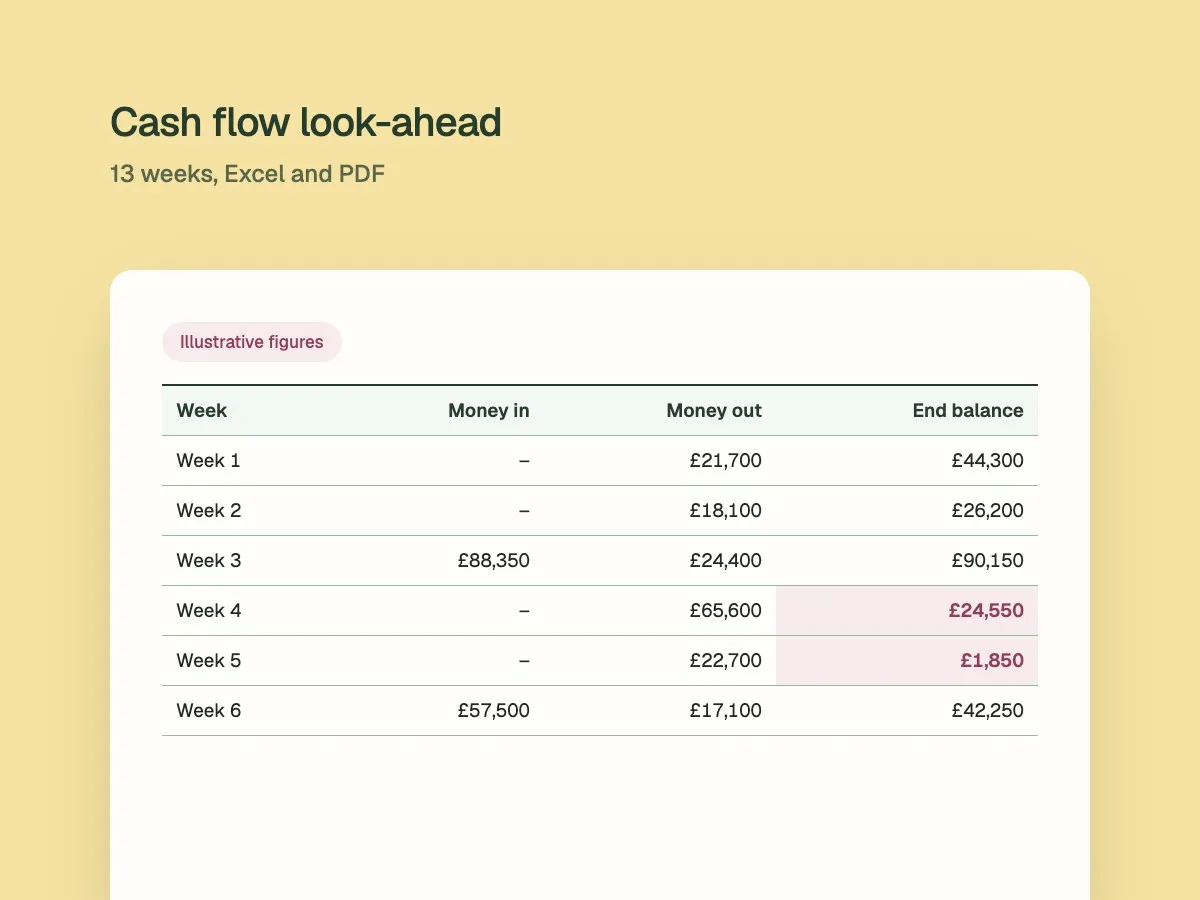Click the £65,600 money out cell

(x=726, y=611)
